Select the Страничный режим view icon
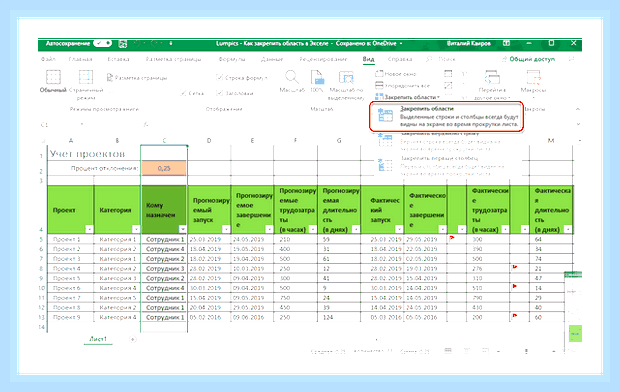 click(85, 77)
